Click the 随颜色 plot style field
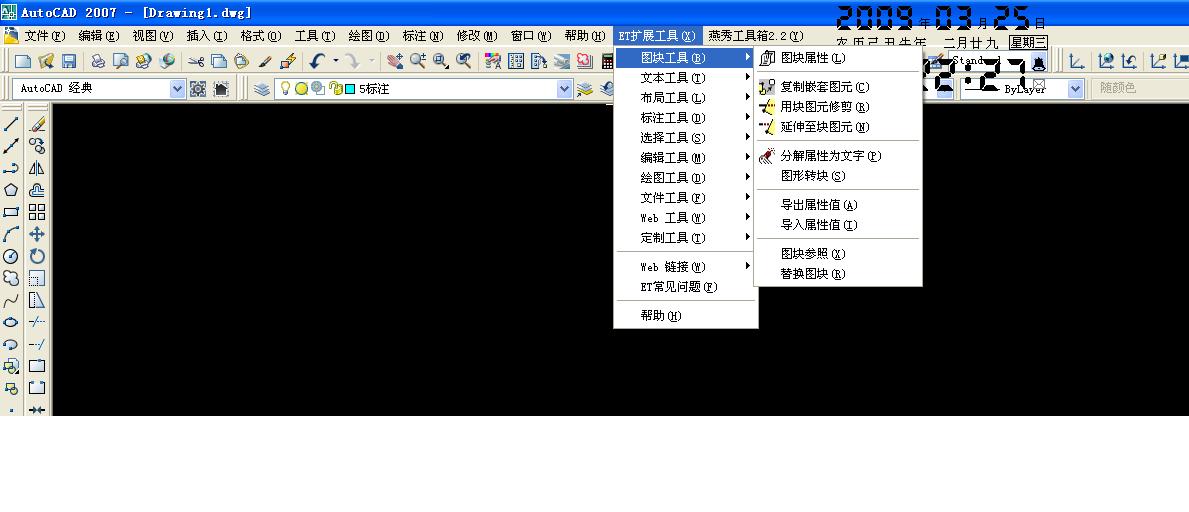This screenshot has width=1189, height=512. [x=1140, y=89]
